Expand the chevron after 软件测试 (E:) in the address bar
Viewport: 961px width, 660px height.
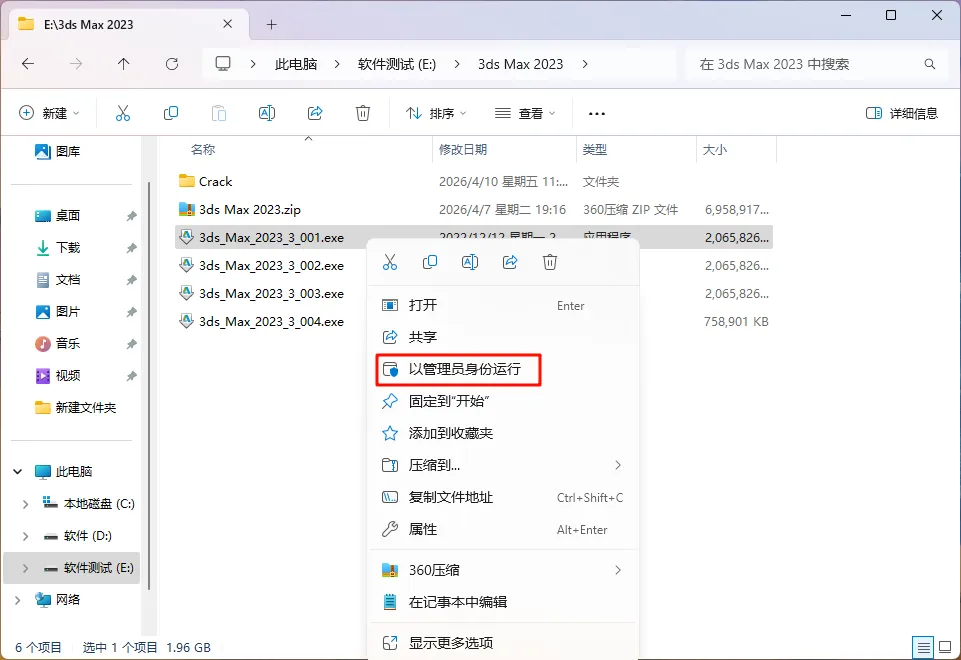tap(457, 64)
